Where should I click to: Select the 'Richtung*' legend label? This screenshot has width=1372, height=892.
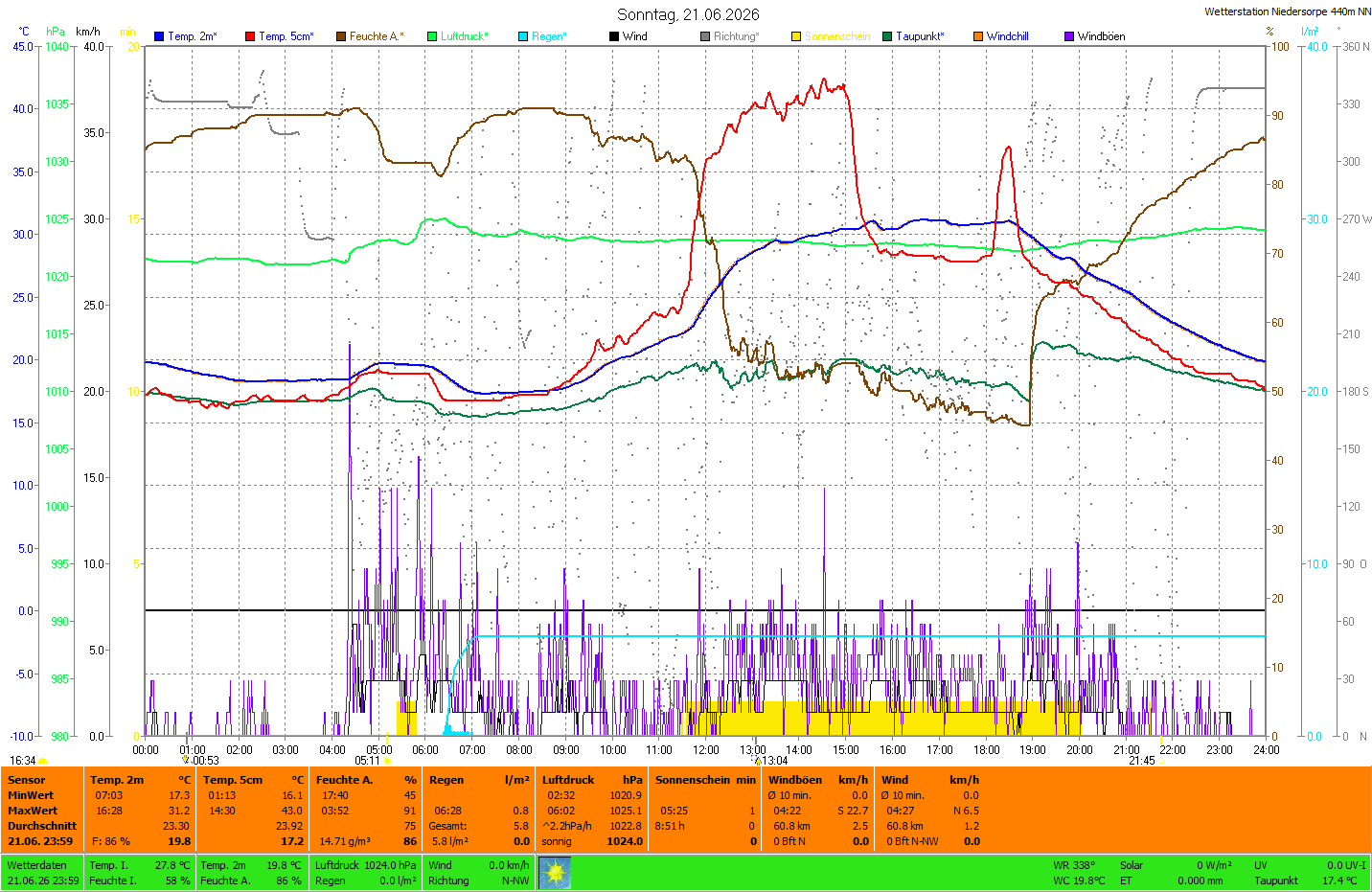pos(737,36)
